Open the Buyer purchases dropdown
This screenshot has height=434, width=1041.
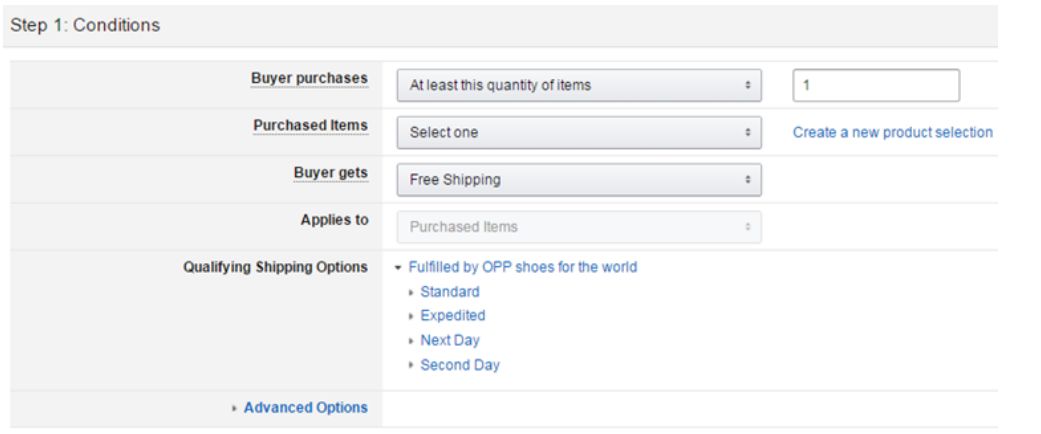pos(578,86)
